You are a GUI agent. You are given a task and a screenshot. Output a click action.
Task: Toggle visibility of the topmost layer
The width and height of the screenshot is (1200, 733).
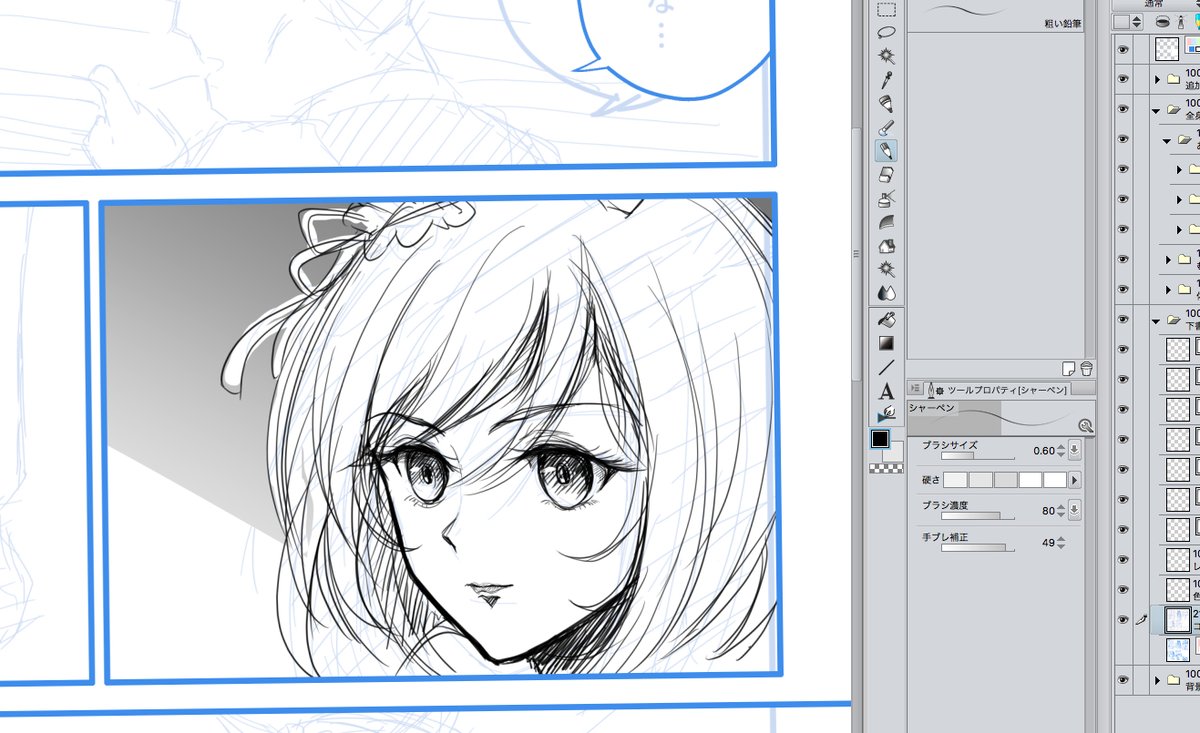(1123, 50)
